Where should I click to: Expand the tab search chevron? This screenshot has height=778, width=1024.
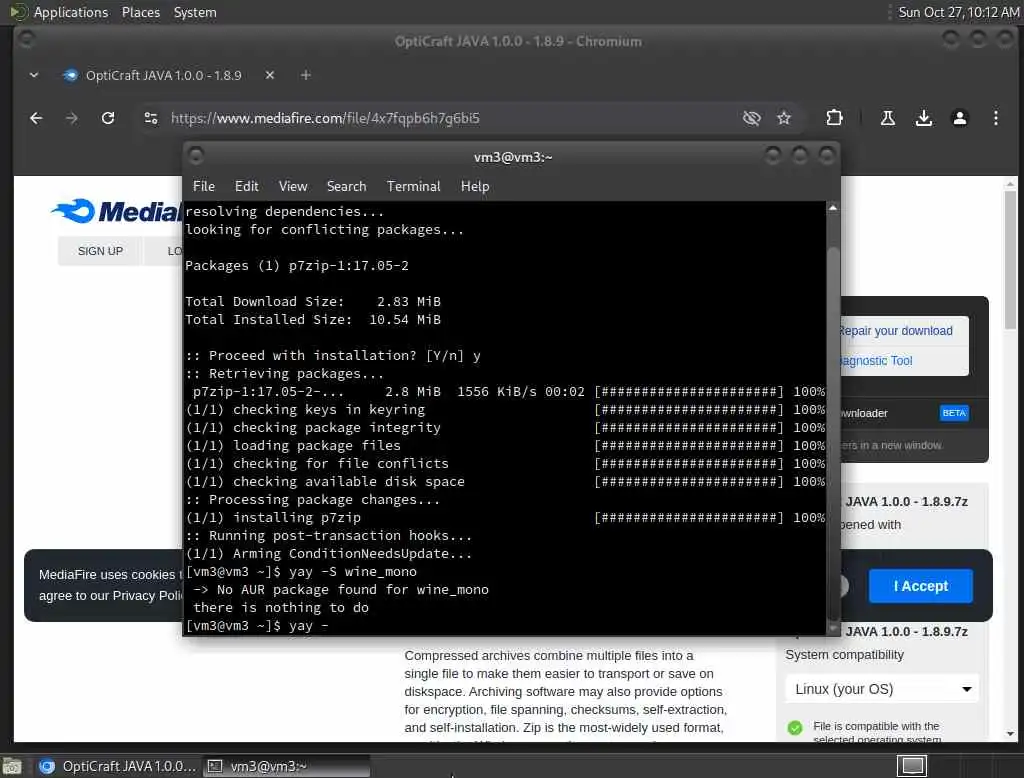pos(34,75)
